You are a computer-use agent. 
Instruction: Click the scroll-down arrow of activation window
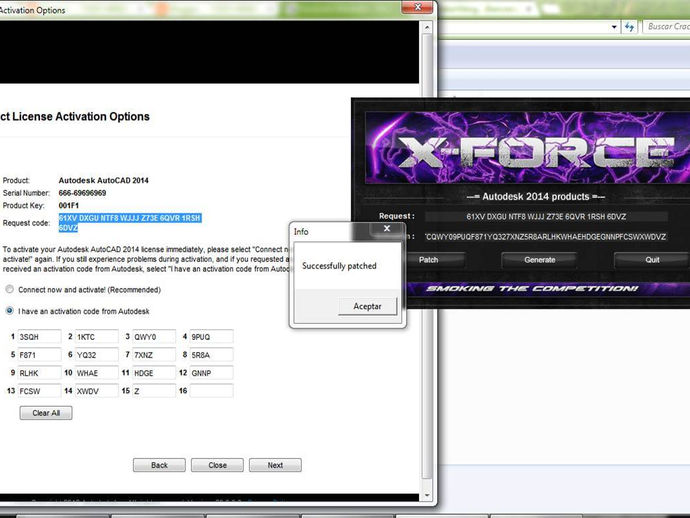pyautogui.click(x=426, y=495)
